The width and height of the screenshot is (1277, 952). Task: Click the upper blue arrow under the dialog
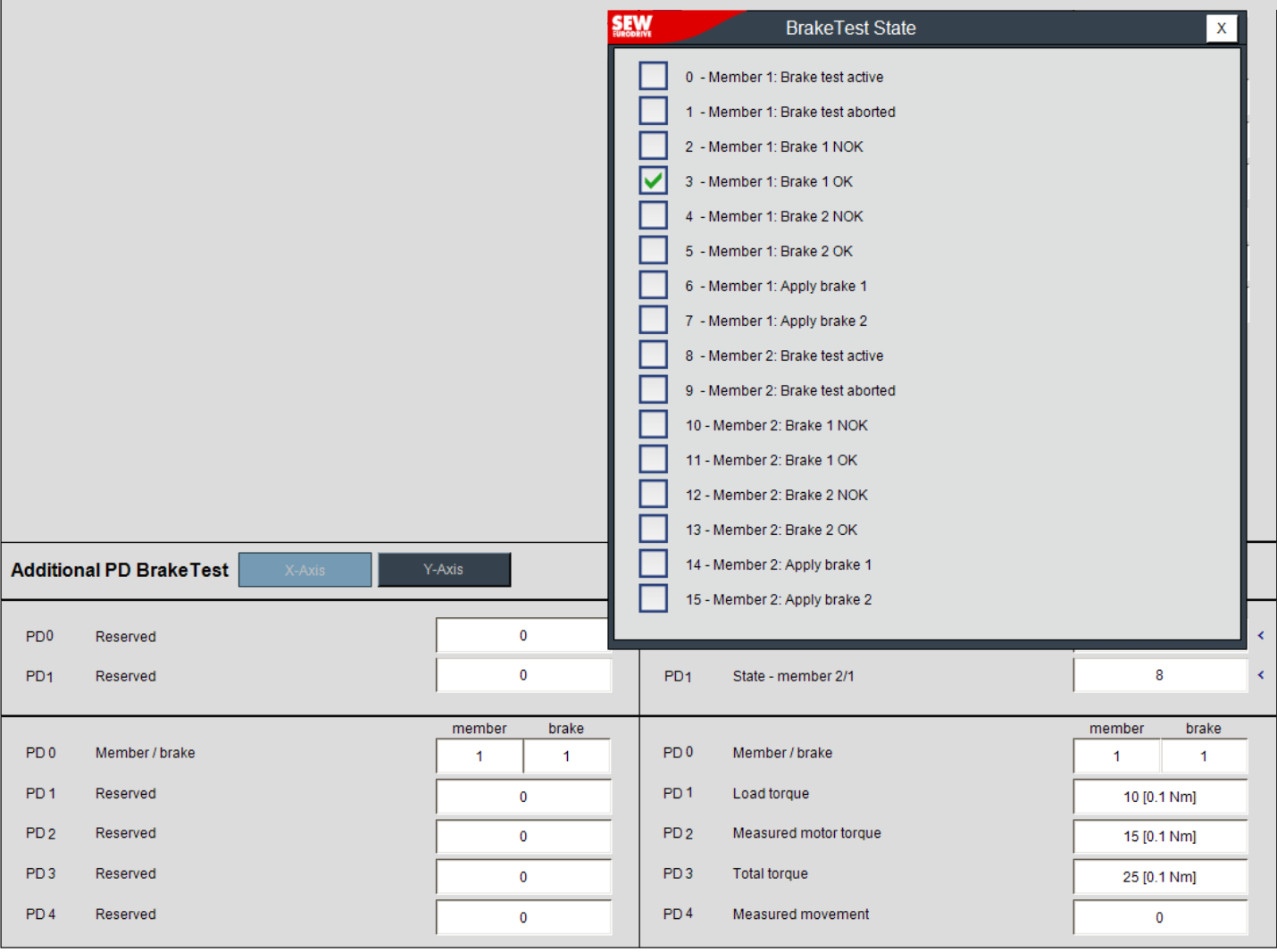pyautogui.click(x=1261, y=636)
